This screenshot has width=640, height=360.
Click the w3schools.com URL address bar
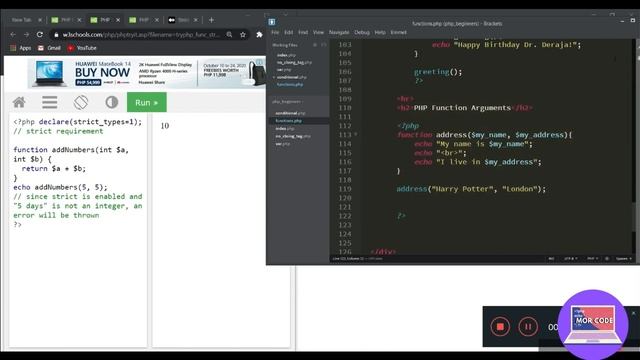pos(141,35)
